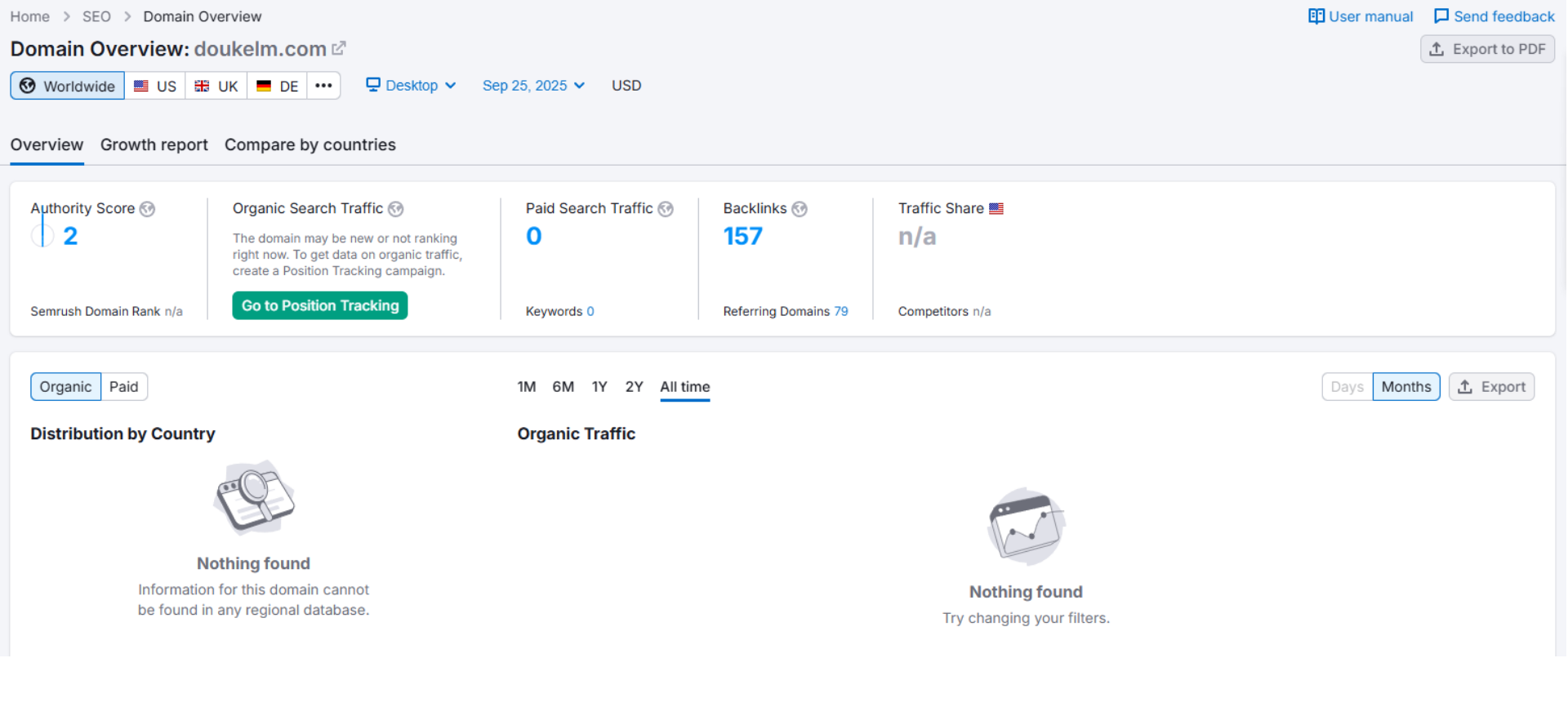The image size is (1568, 707).
Task: Click Domain Overview breadcrumb text
Action: (x=203, y=16)
